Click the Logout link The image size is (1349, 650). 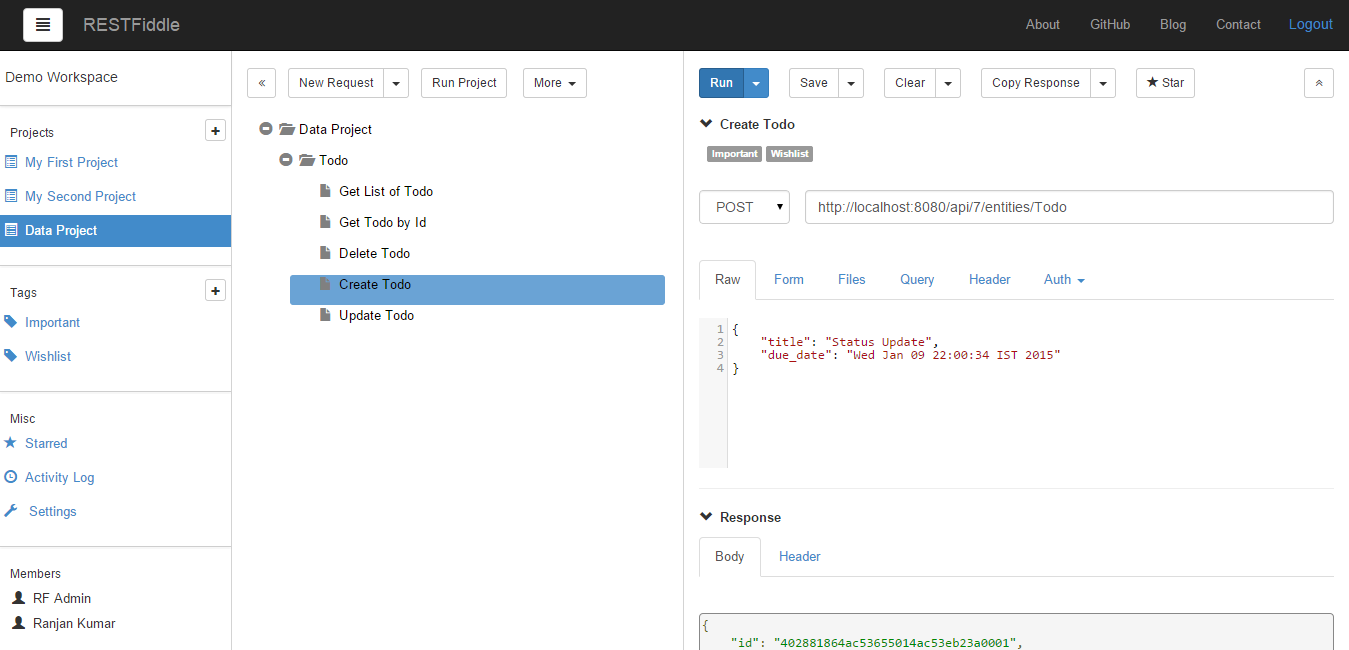click(x=1311, y=25)
